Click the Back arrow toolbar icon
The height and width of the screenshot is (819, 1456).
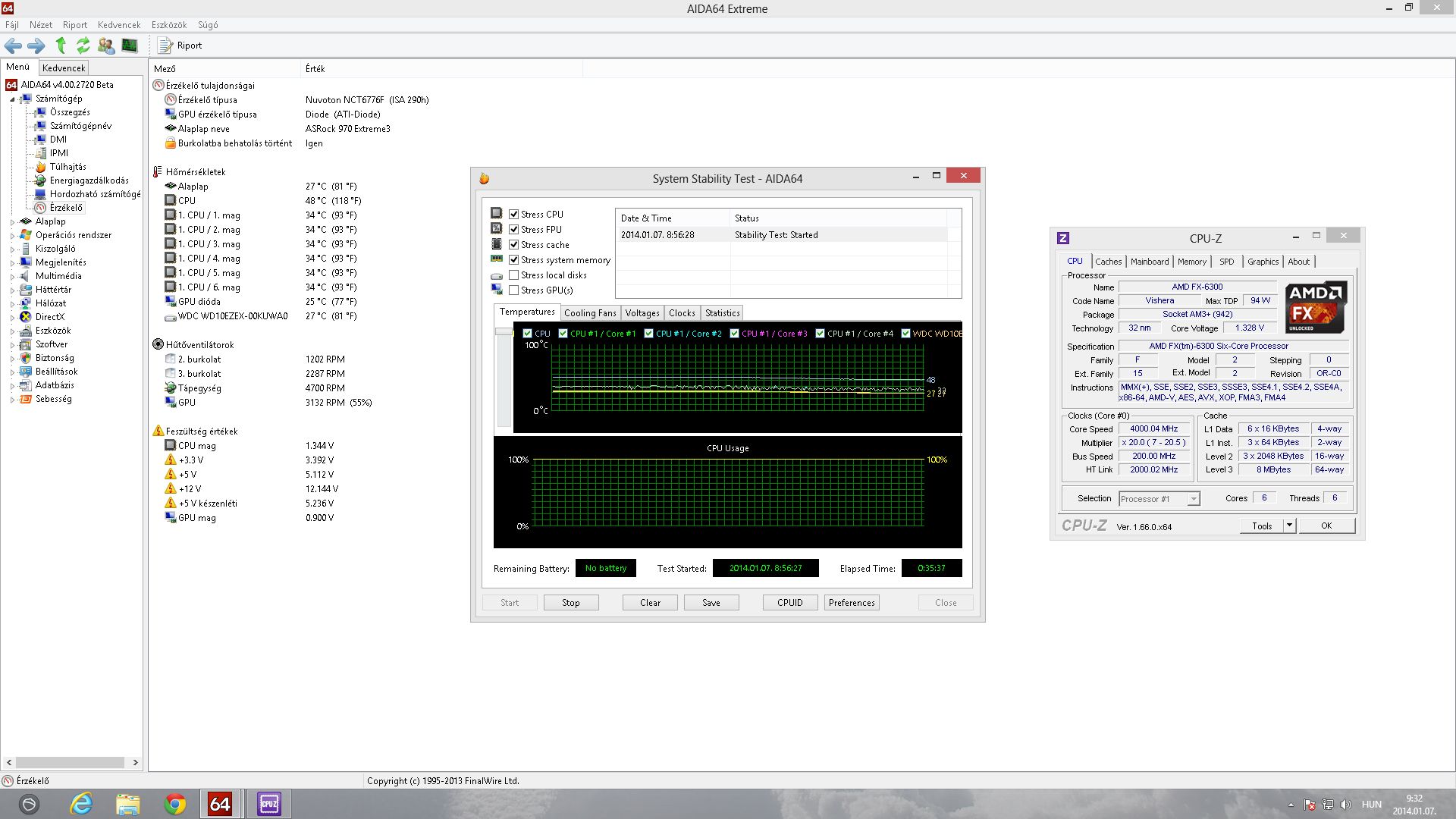pos(14,45)
